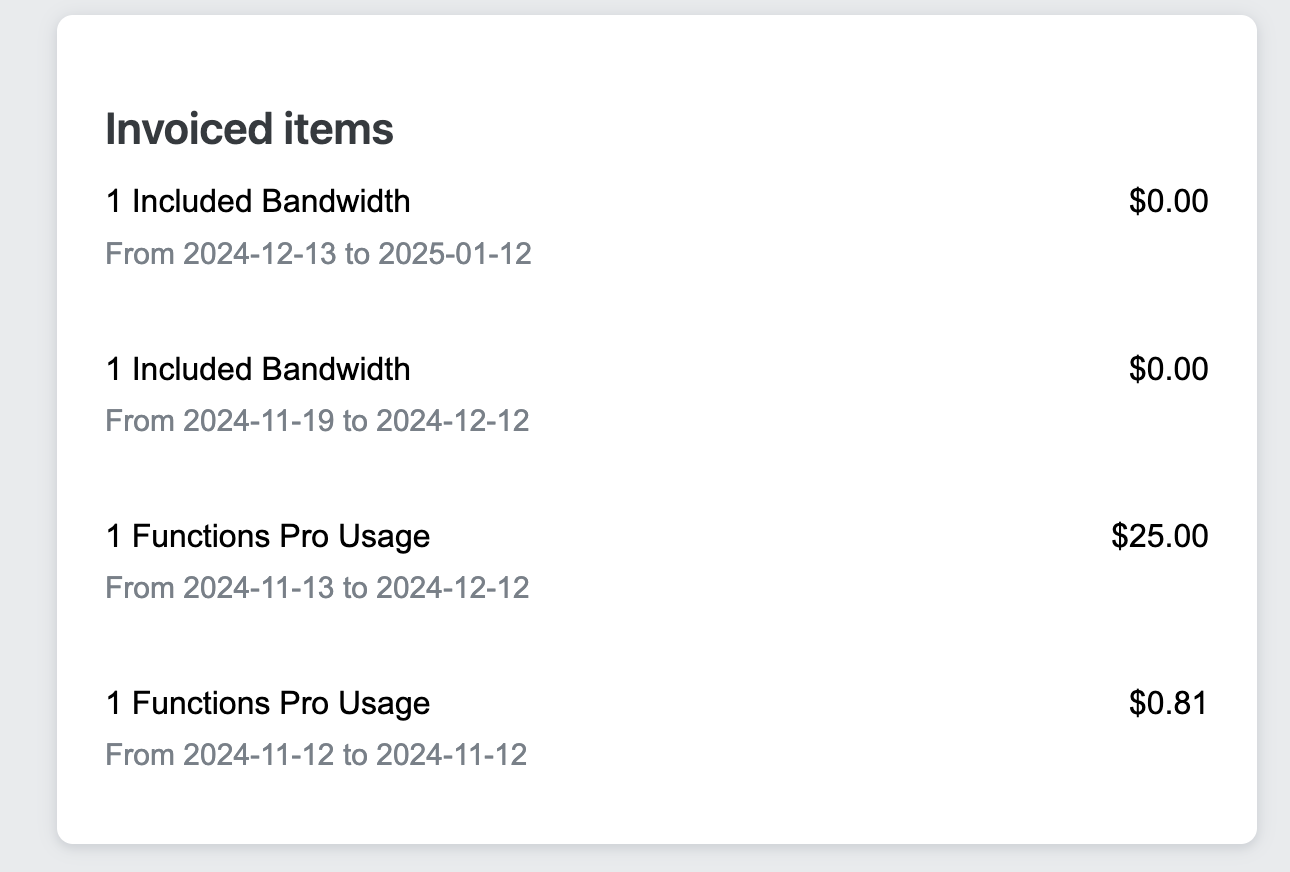The image size is (1290, 872).
Task: Select the first Included Bandwidth line item
Action: [258, 201]
